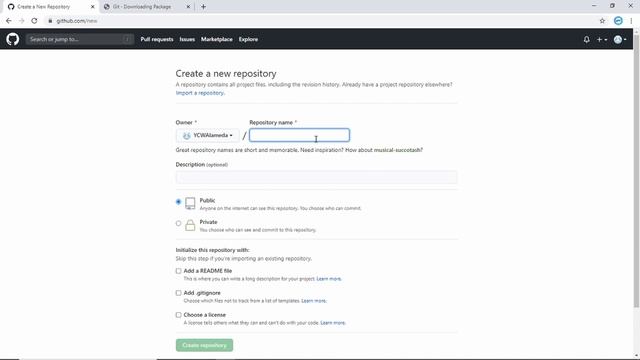The height and width of the screenshot is (360, 640).
Task: Check Choose a license
Action: pos(178,315)
